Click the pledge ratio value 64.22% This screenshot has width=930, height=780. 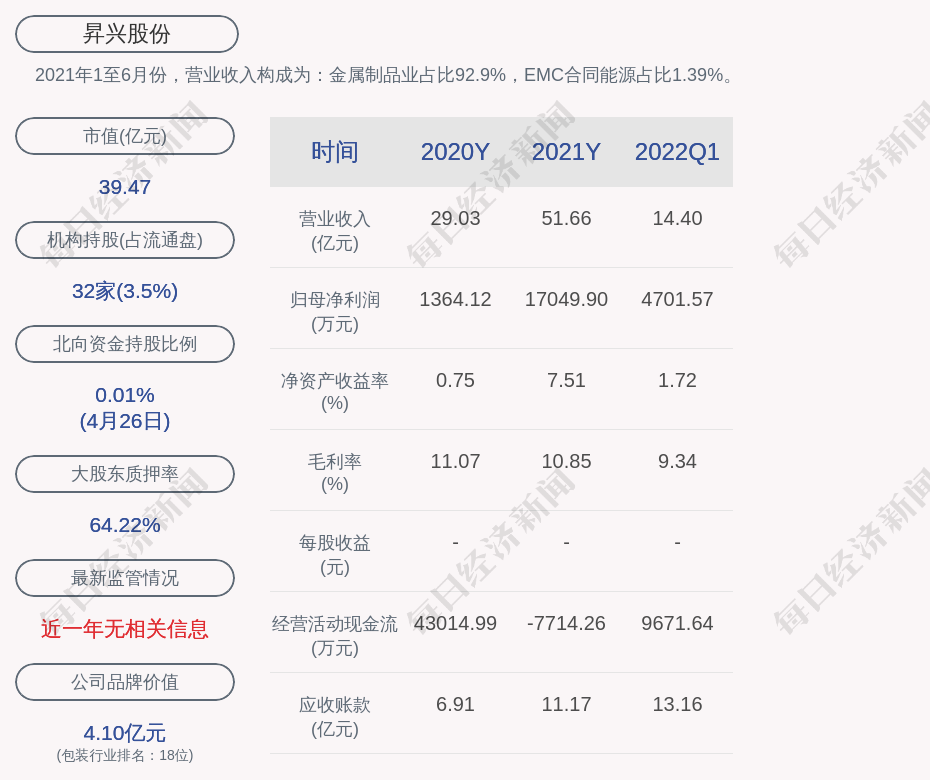point(125,525)
